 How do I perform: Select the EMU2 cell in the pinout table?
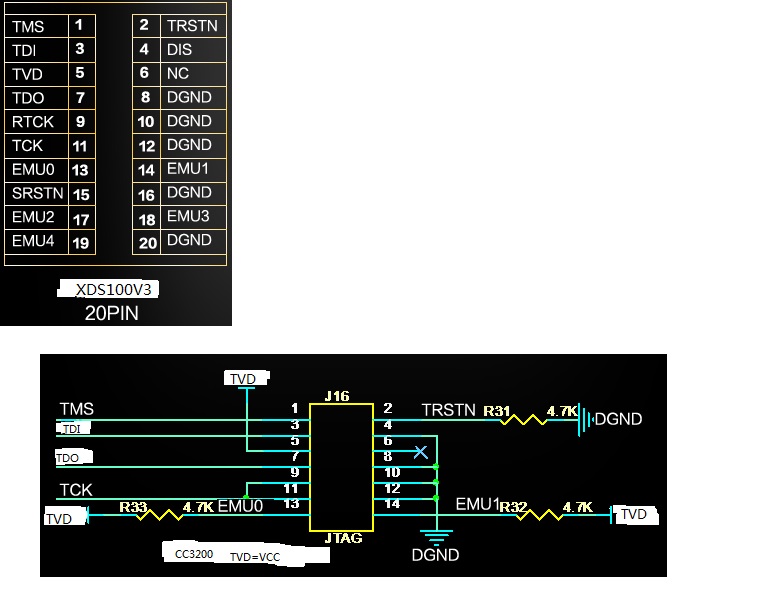(36, 217)
